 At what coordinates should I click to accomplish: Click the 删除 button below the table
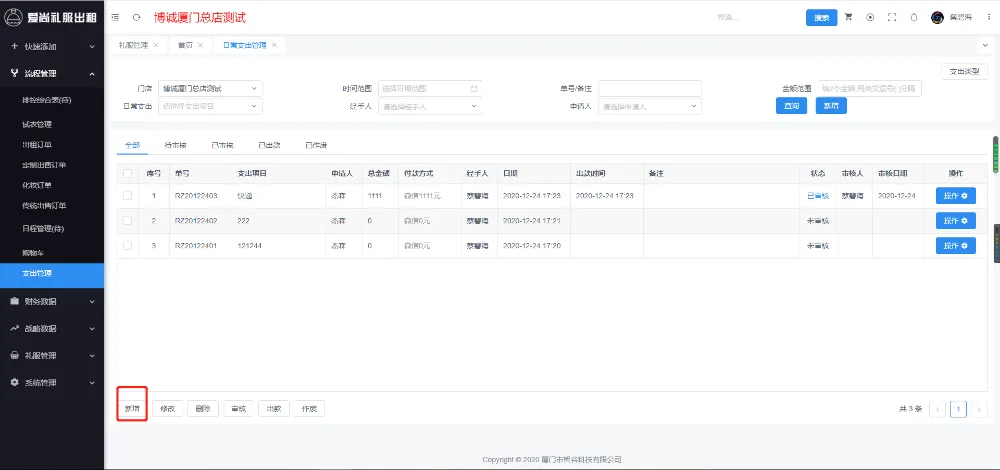pyautogui.click(x=202, y=408)
